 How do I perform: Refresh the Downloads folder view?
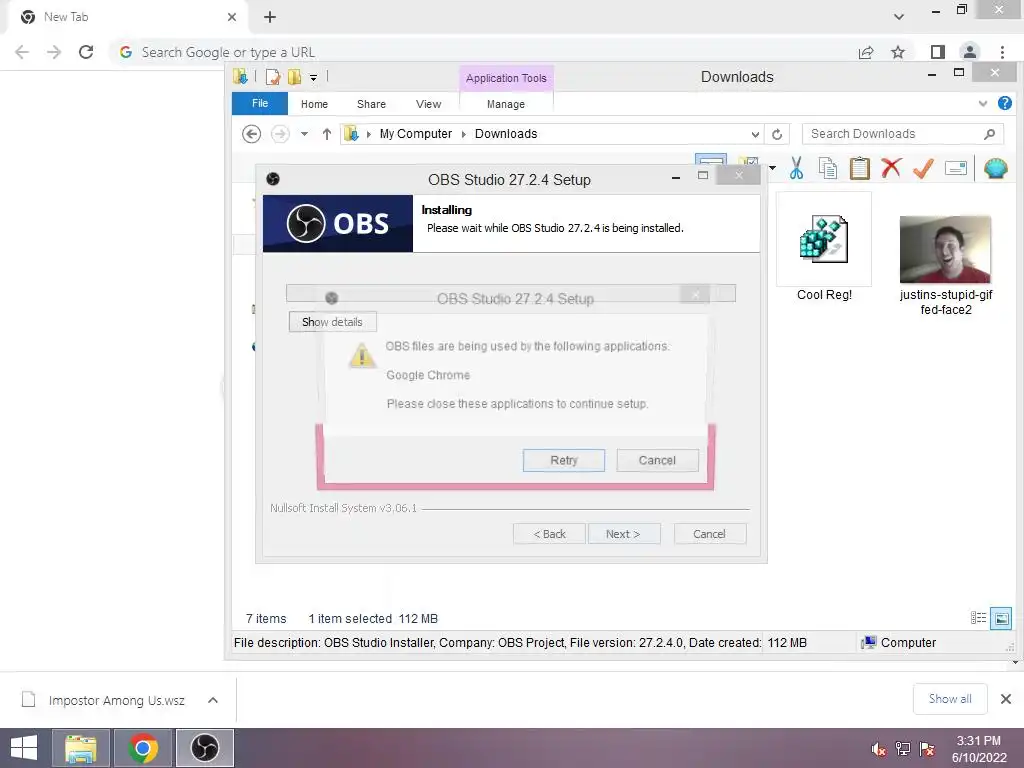tap(777, 135)
